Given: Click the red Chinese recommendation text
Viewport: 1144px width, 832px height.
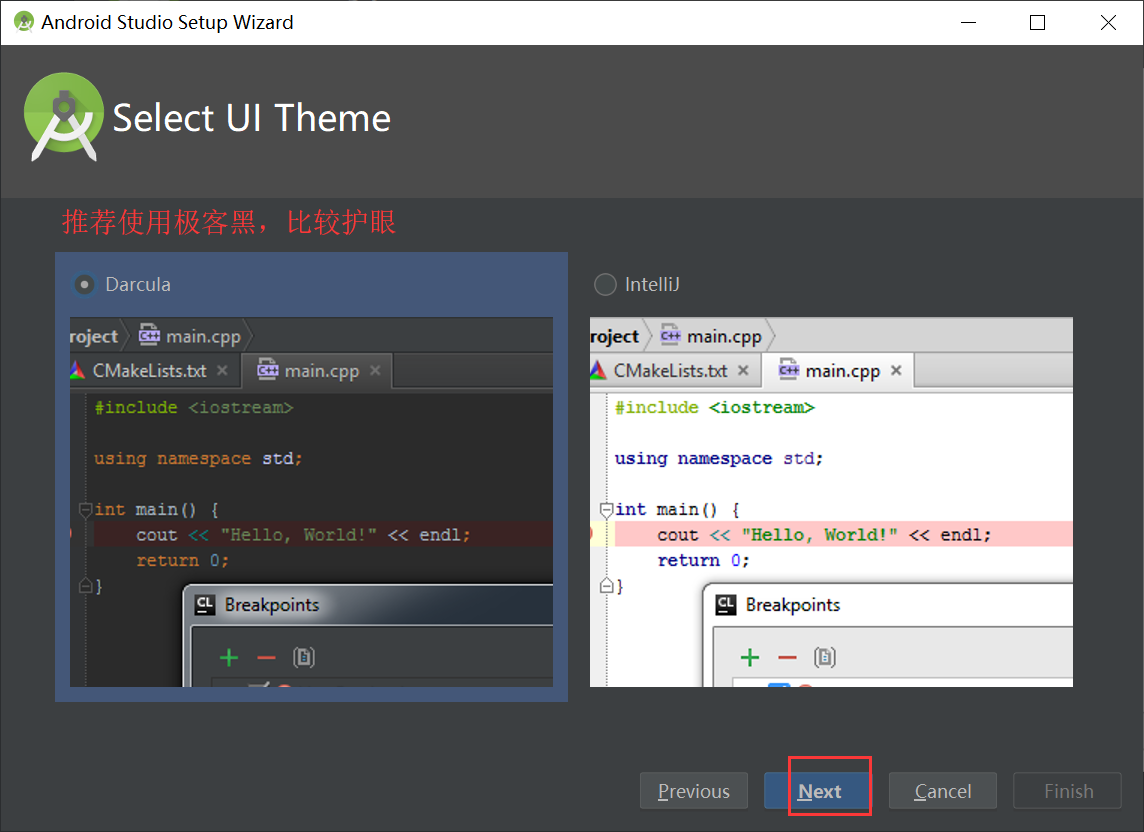Looking at the screenshot, I should point(229,222).
